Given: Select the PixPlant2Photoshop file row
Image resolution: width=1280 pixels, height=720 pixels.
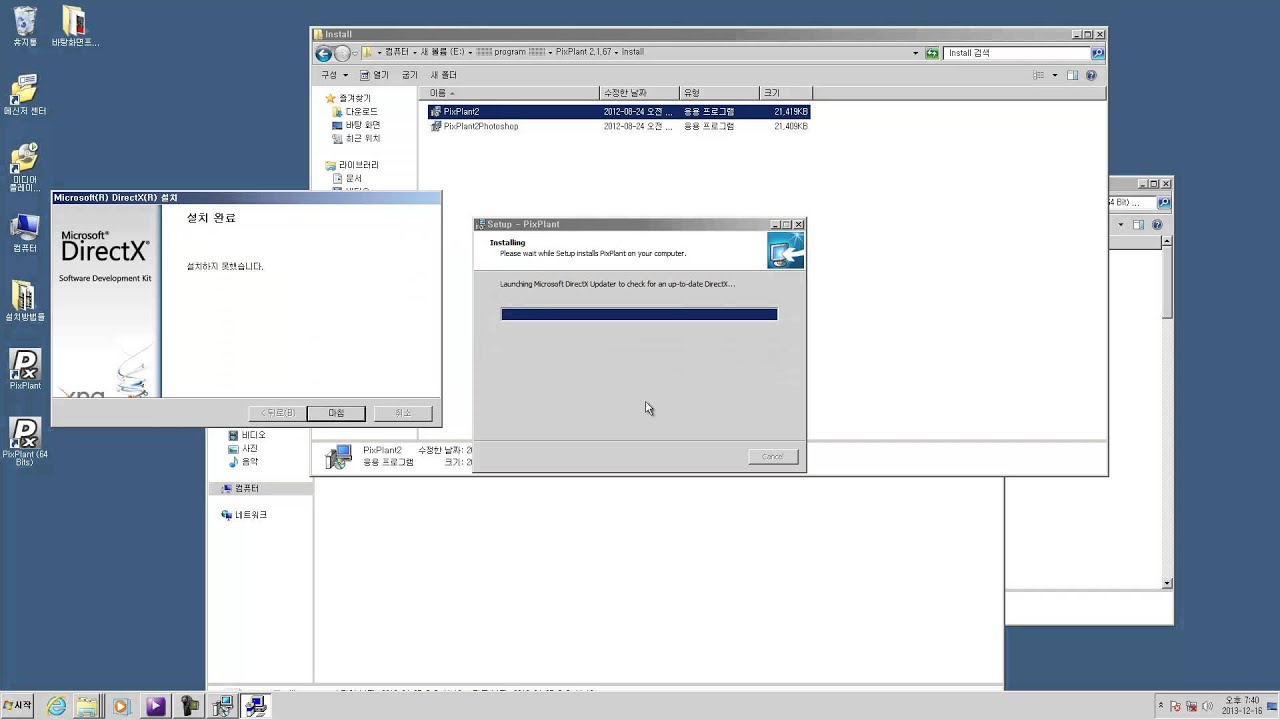Looking at the screenshot, I should pyautogui.click(x=619, y=126).
